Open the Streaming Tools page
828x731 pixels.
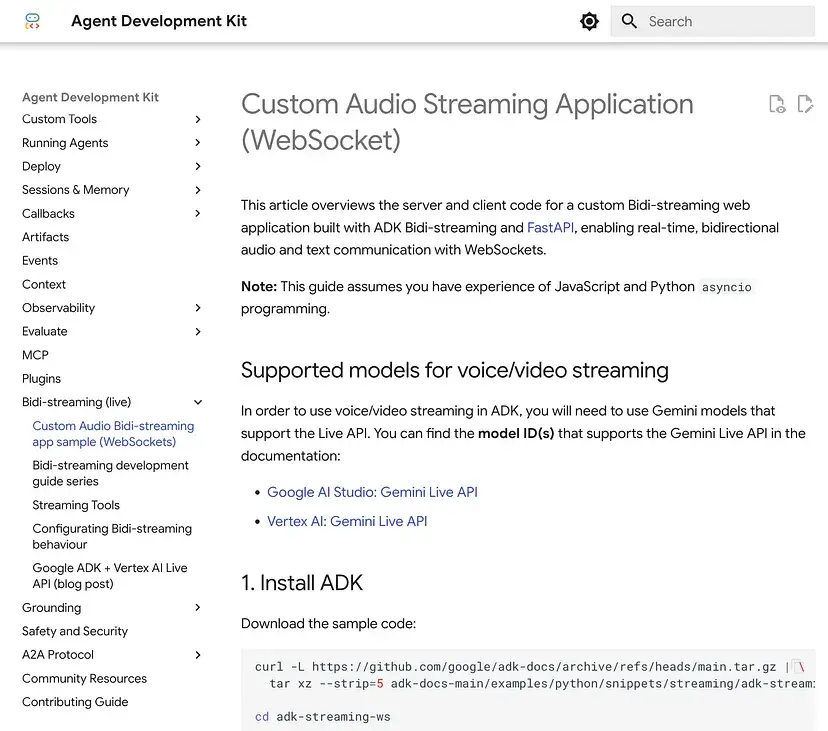(76, 505)
